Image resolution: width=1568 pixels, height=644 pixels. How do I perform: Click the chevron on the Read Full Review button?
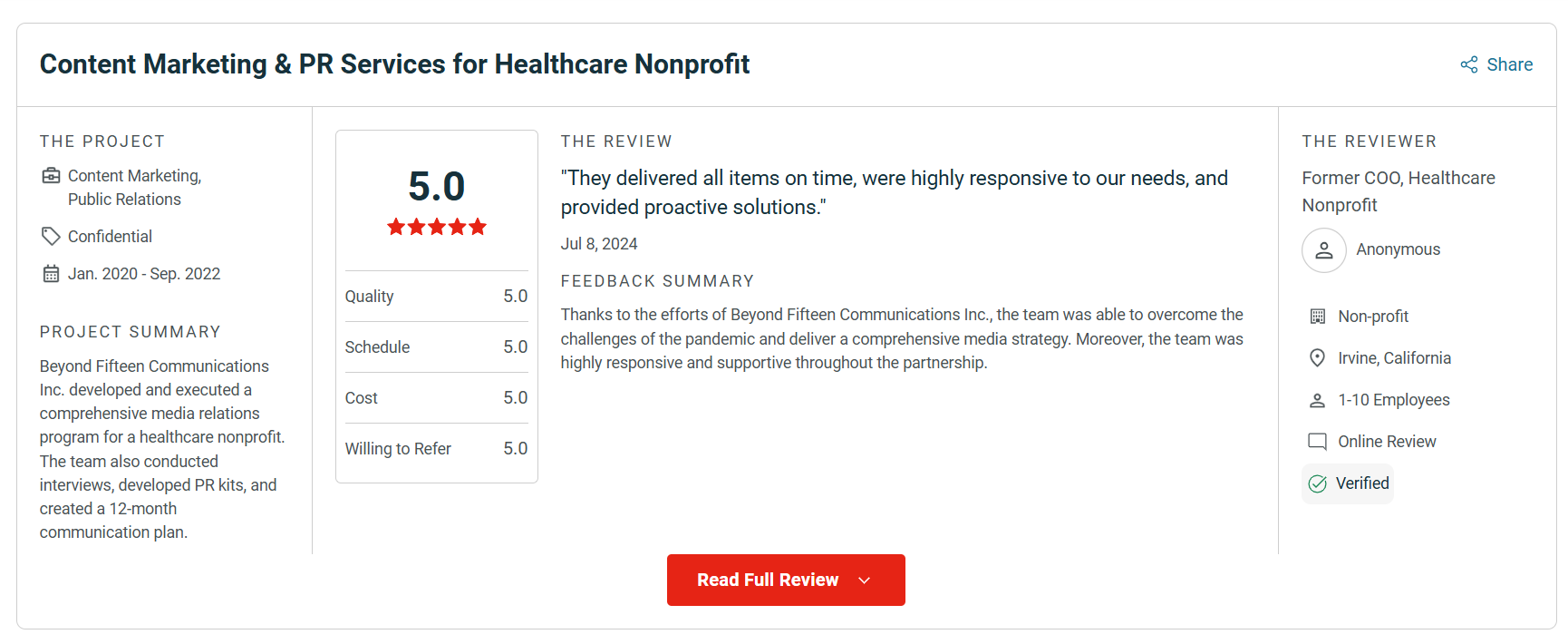pos(863,580)
